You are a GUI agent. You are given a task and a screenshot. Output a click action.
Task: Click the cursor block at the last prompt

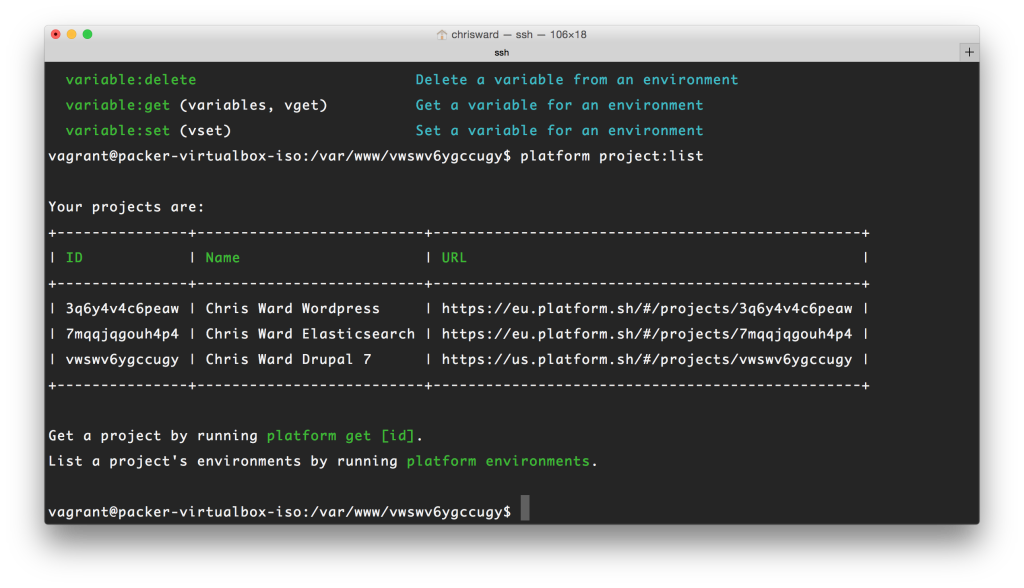click(x=525, y=510)
